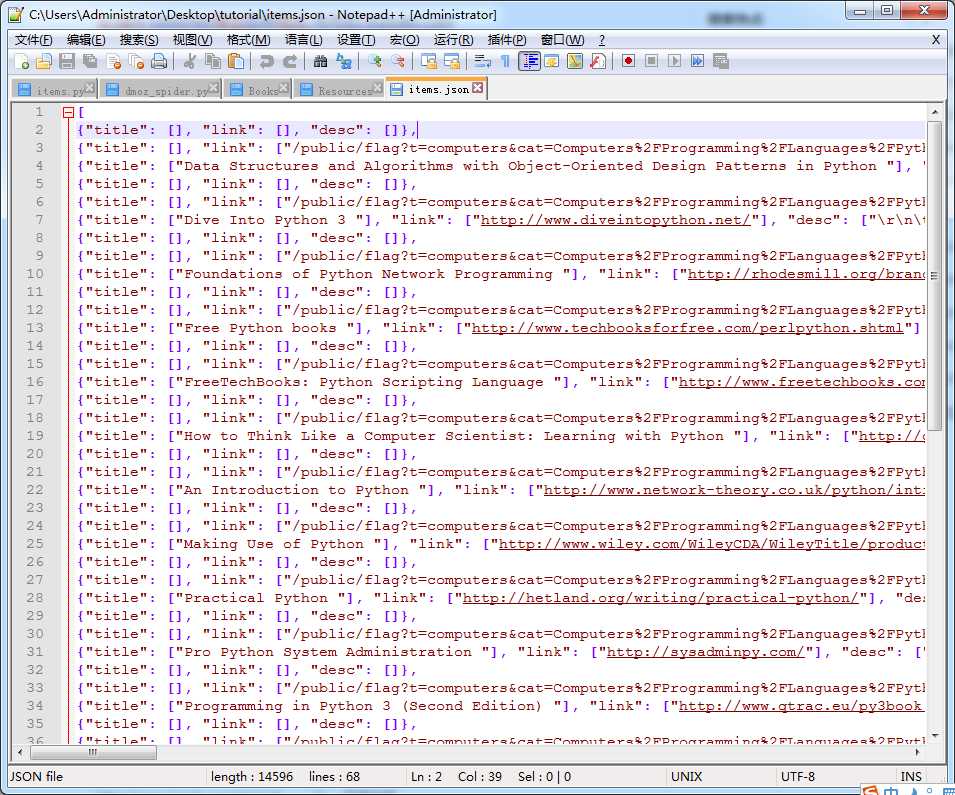
Task: Open the document map icon
Action: click(x=575, y=61)
